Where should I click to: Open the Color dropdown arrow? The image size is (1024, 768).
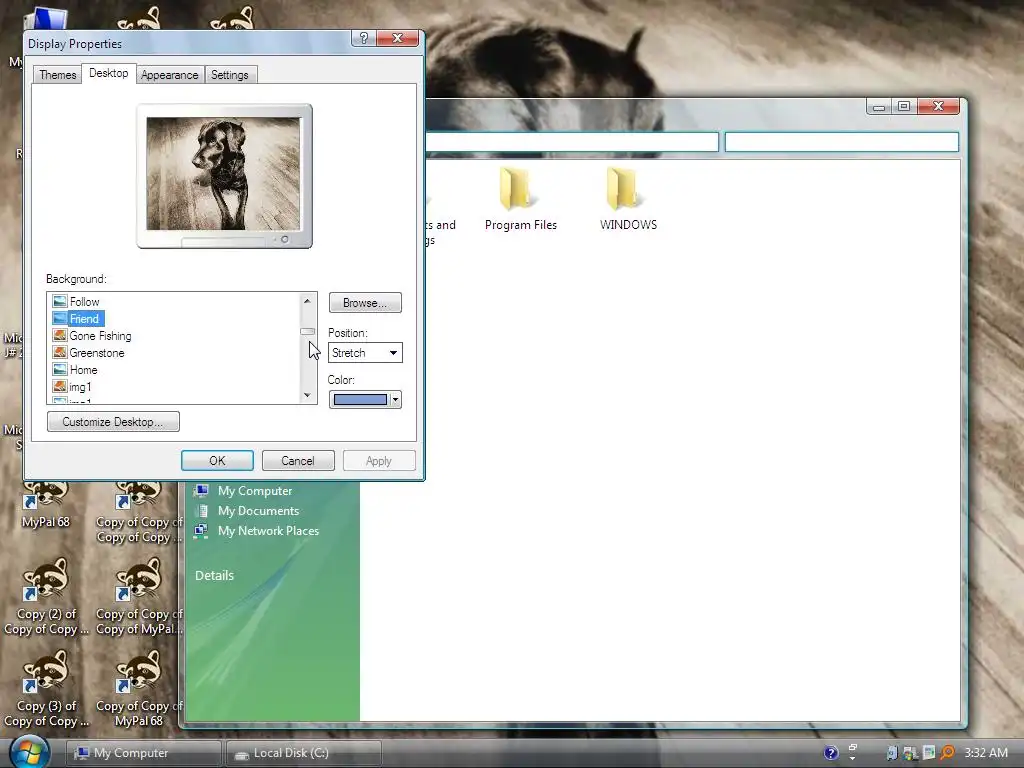[395, 400]
